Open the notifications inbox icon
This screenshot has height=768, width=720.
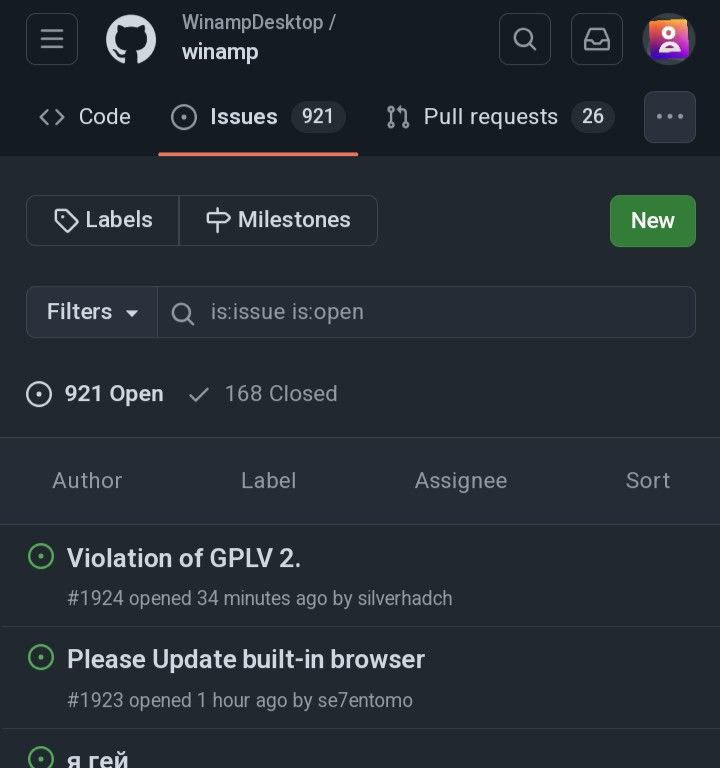coord(597,39)
